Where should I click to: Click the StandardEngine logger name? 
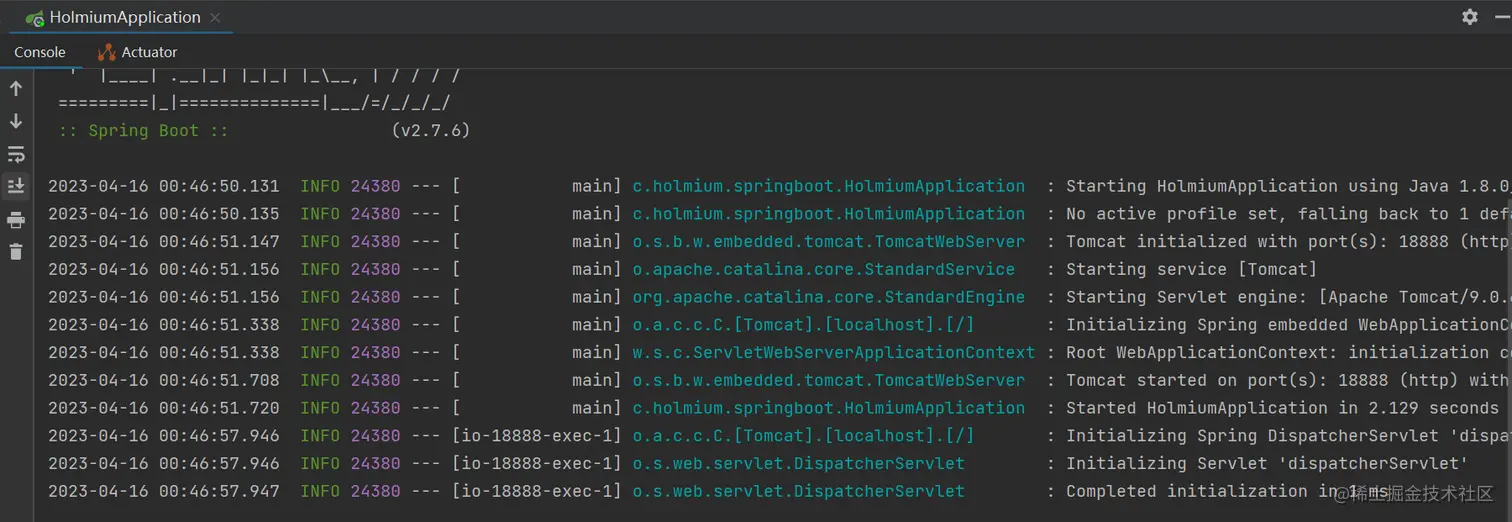coord(828,297)
